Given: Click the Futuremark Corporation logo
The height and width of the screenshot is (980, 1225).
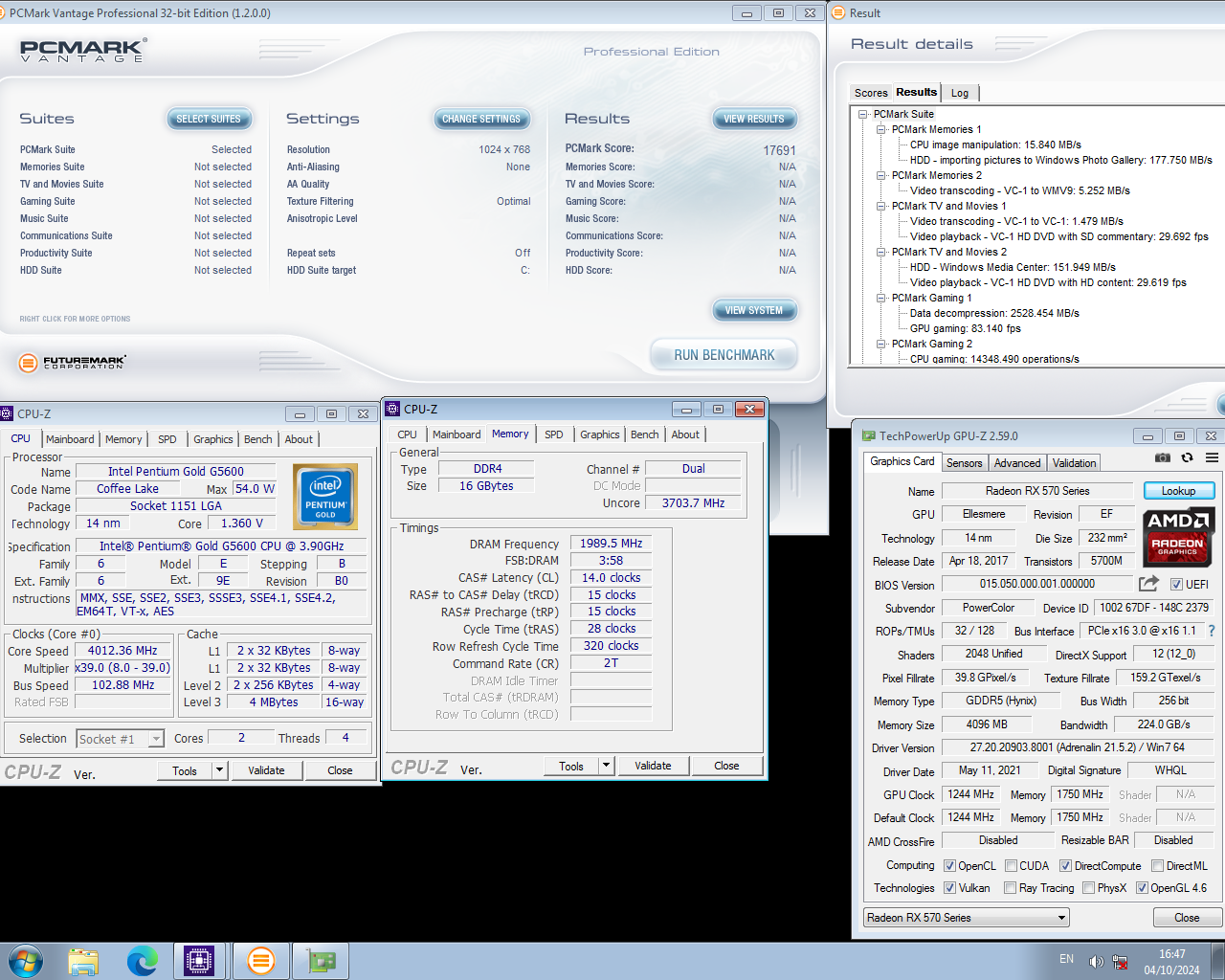Looking at the screenshot, I should tap(73, 363).
